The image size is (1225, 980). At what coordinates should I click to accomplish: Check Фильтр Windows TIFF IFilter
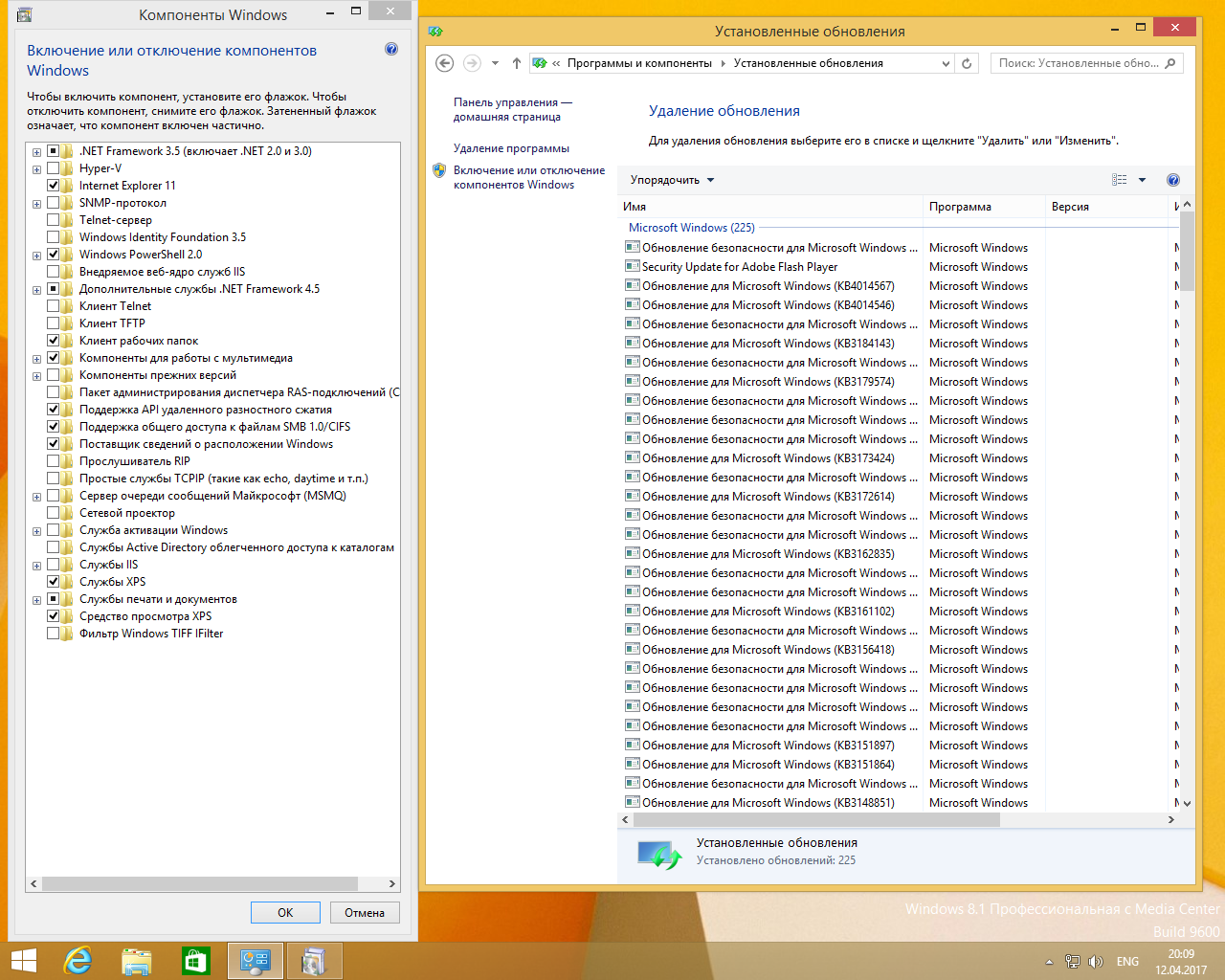(x=54, y=634)
